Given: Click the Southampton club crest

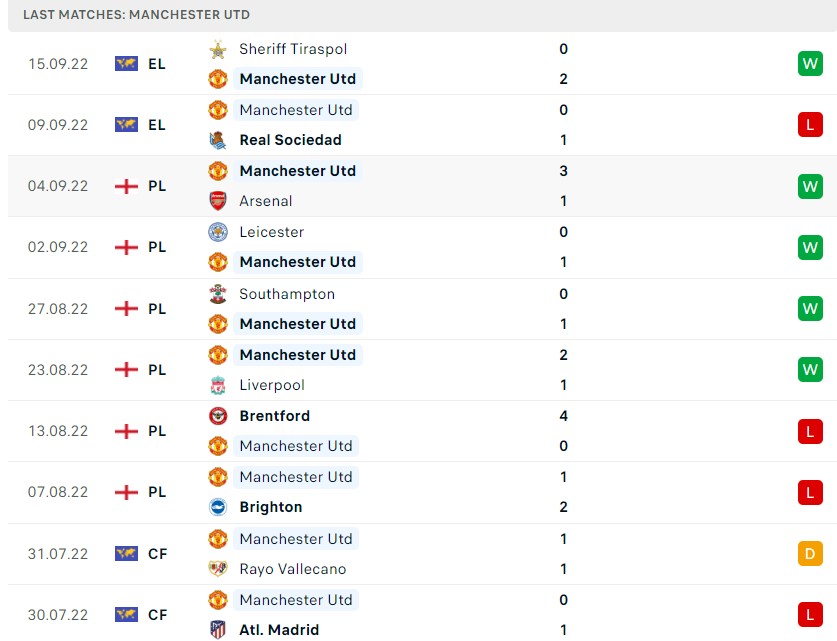Looking at the screenshot, I should tap(218, 294).
